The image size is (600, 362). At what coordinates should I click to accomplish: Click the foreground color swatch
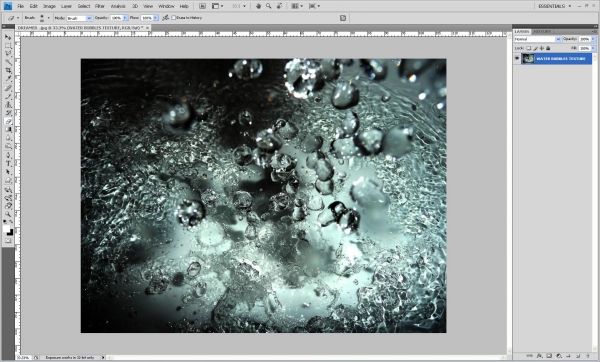[x=7, y=229]
